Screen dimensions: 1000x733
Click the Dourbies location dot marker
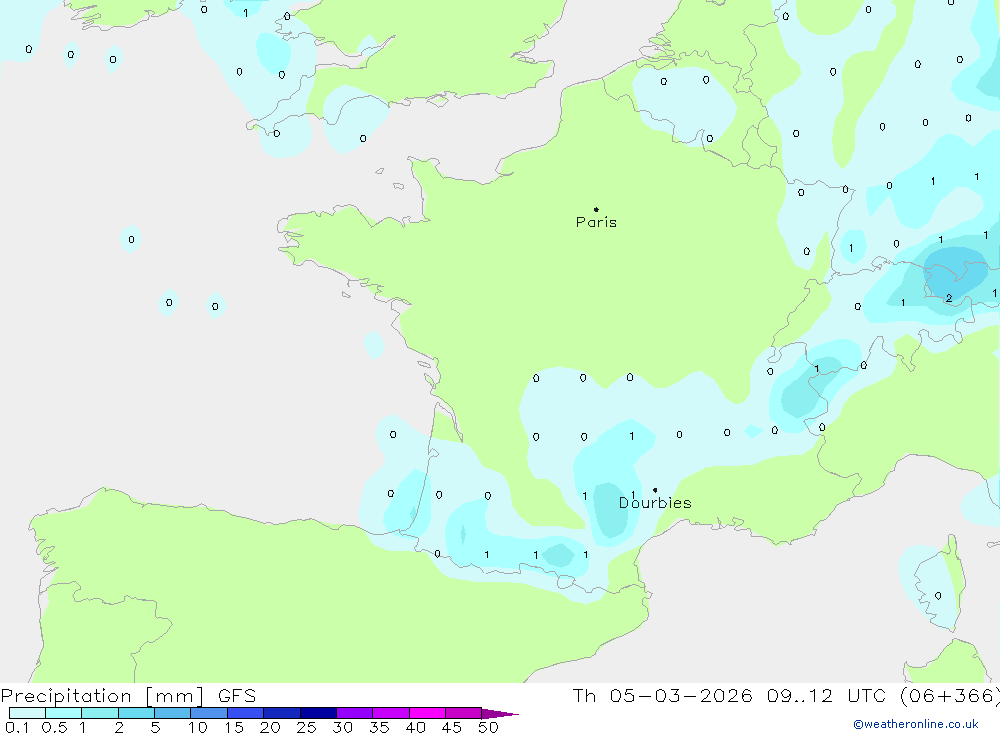point(655,490)
